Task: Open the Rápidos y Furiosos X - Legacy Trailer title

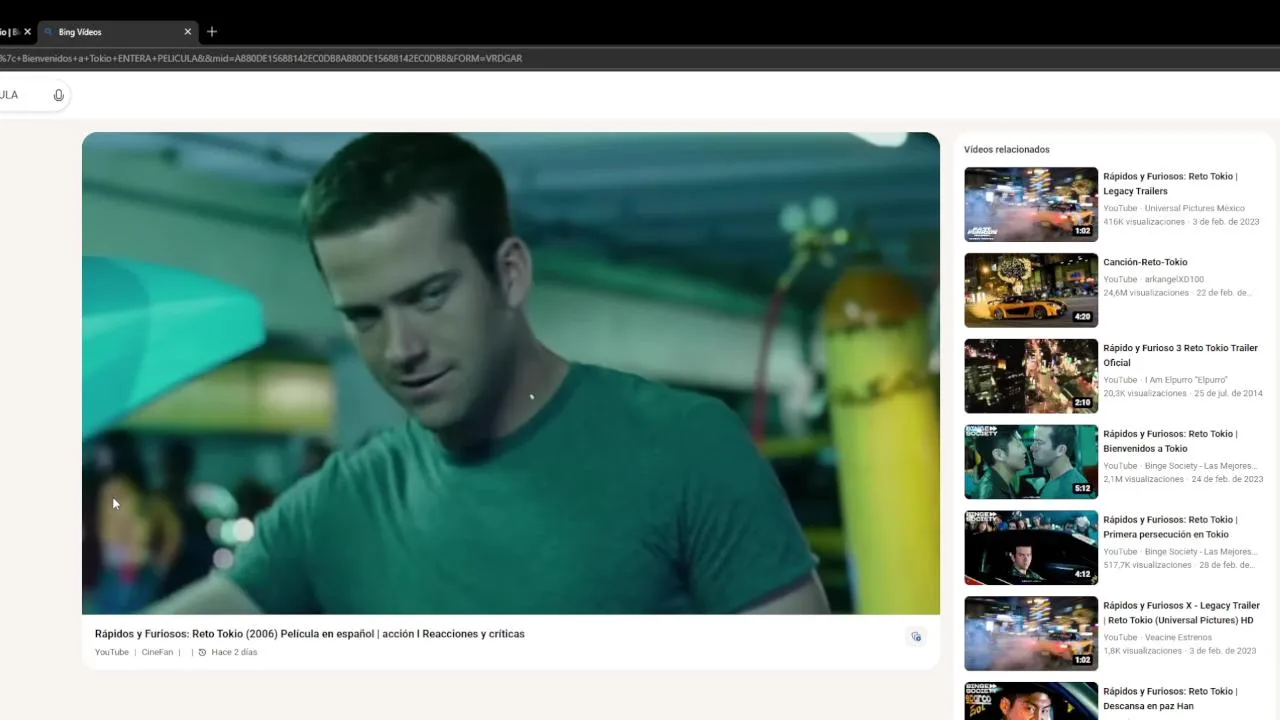Action: (1181, 613)
